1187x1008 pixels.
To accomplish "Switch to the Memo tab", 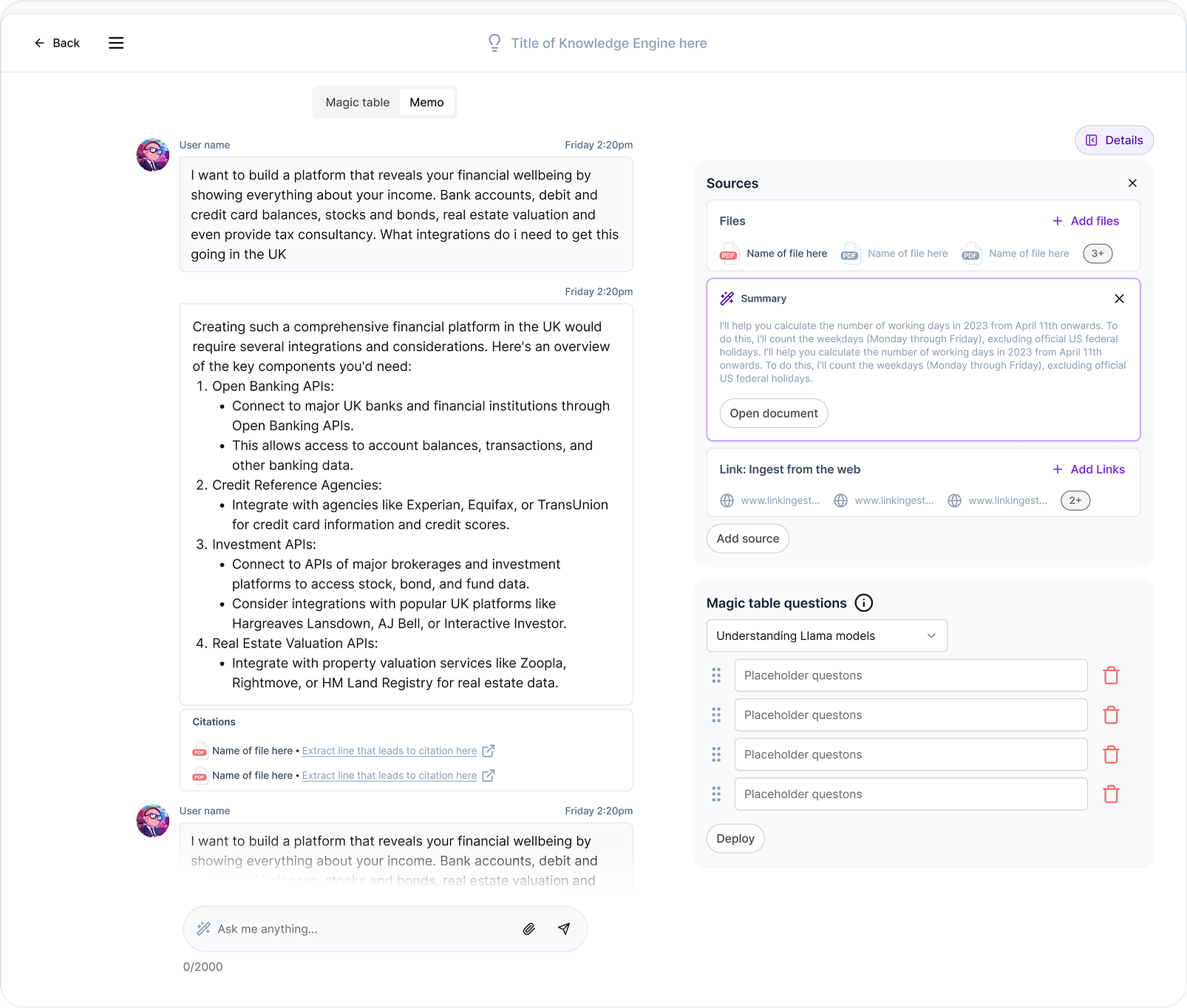I will (426, 102).
